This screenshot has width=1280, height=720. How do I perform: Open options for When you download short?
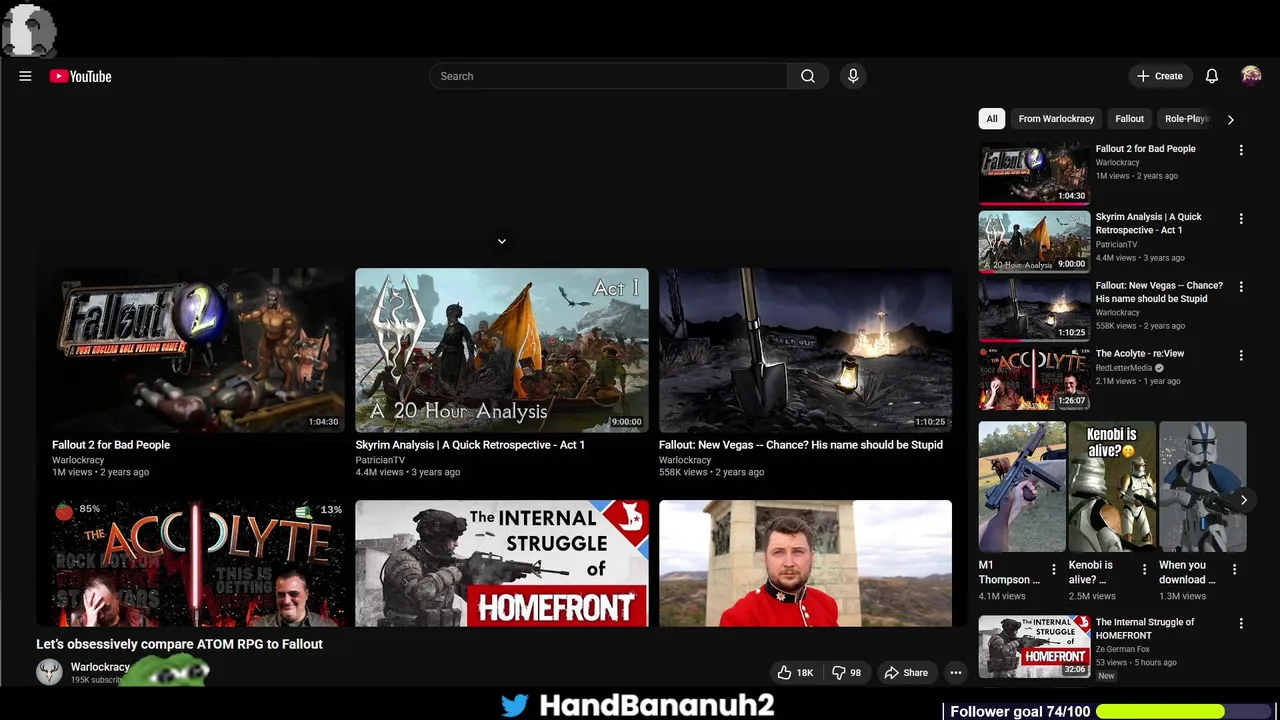click(1234, 569)
